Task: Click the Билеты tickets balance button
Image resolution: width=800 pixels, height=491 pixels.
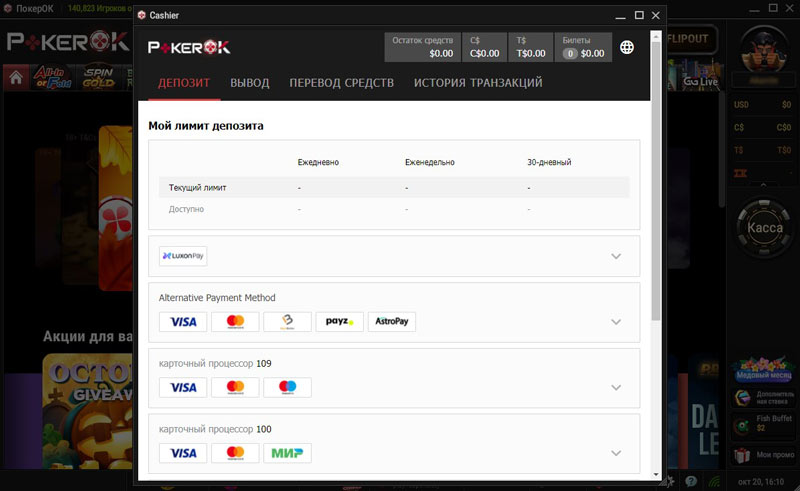Action: coord(582,47)
